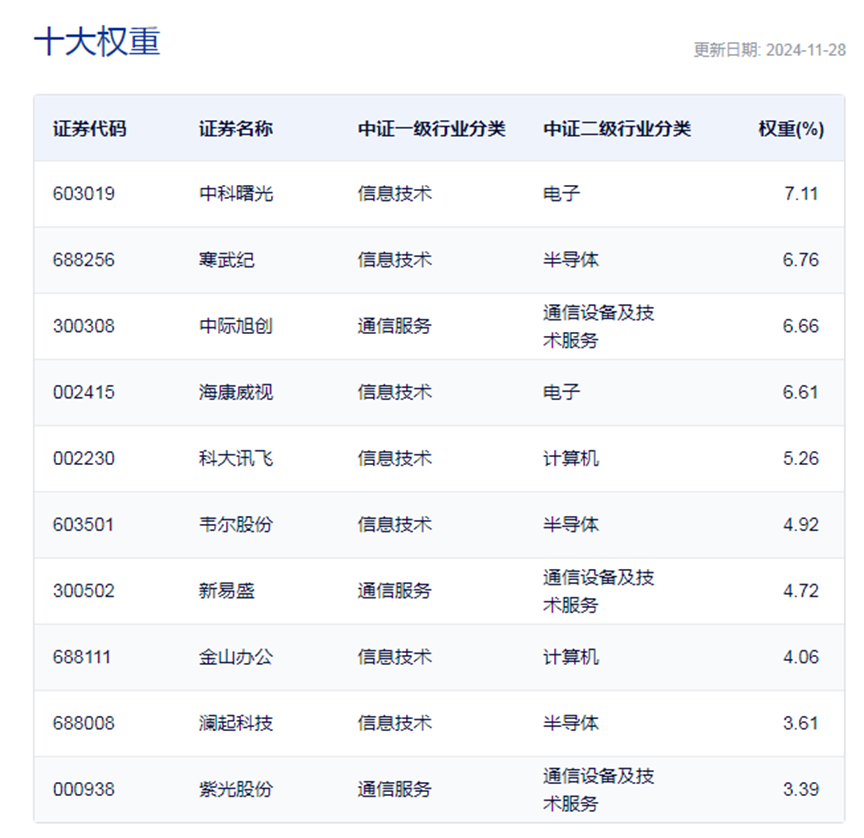Image resolution: width=864 pixels, height=838 pixels.
Task: Click 通信设备及技术服务 in the 中际旭创 row
Action: pyautogui.click(x=599, y=326)
